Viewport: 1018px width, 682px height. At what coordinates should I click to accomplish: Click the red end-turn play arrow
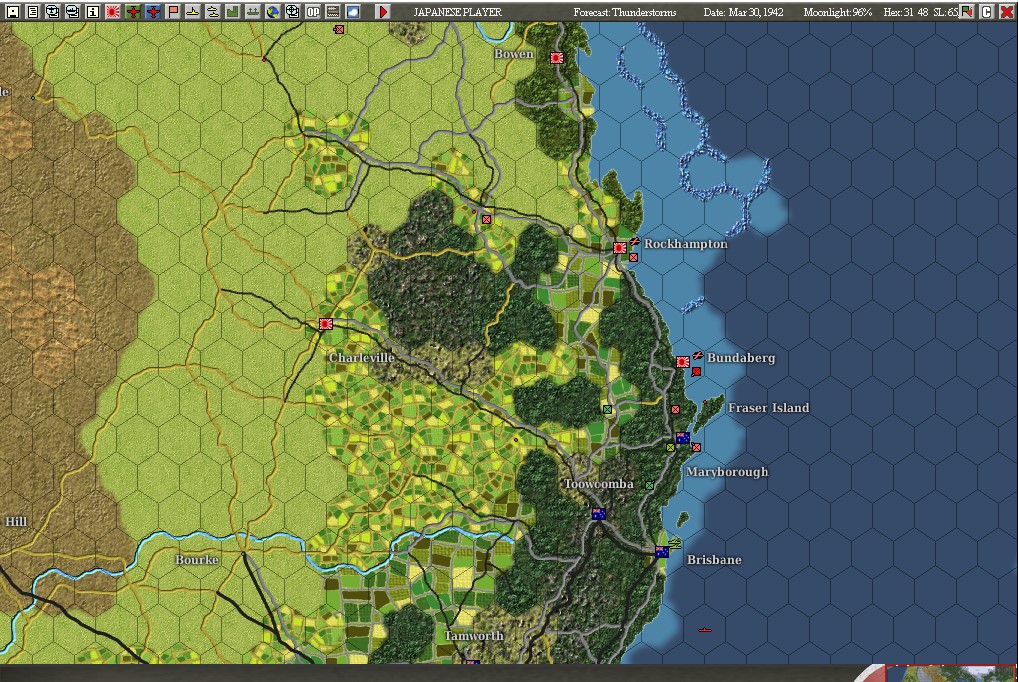point(383,12)
